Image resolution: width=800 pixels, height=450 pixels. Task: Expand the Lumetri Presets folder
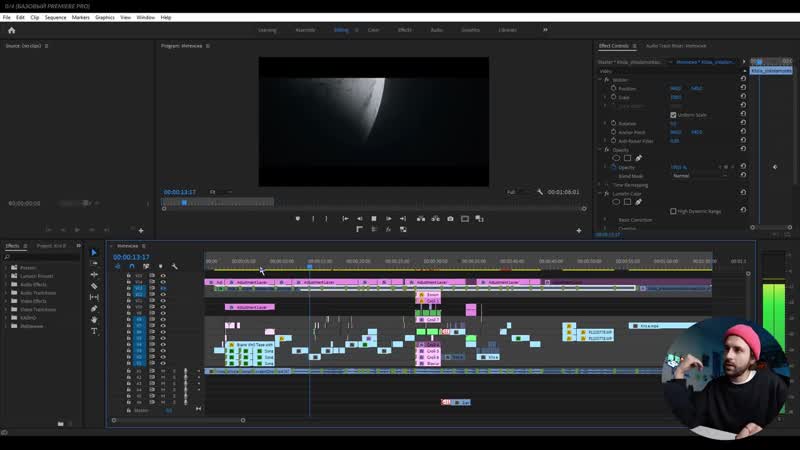[6, 276]
